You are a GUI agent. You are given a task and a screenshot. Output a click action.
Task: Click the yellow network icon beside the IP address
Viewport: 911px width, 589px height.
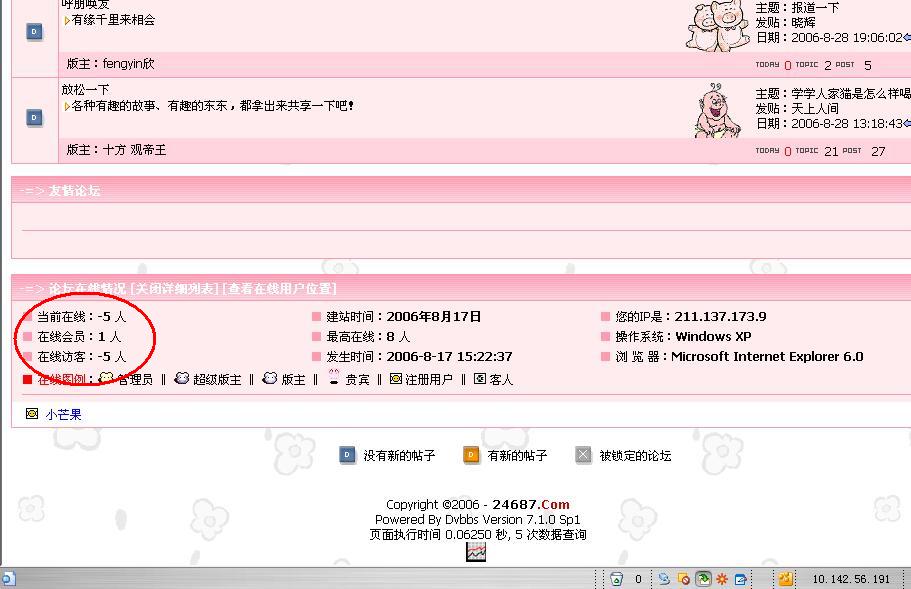(786, 579)
